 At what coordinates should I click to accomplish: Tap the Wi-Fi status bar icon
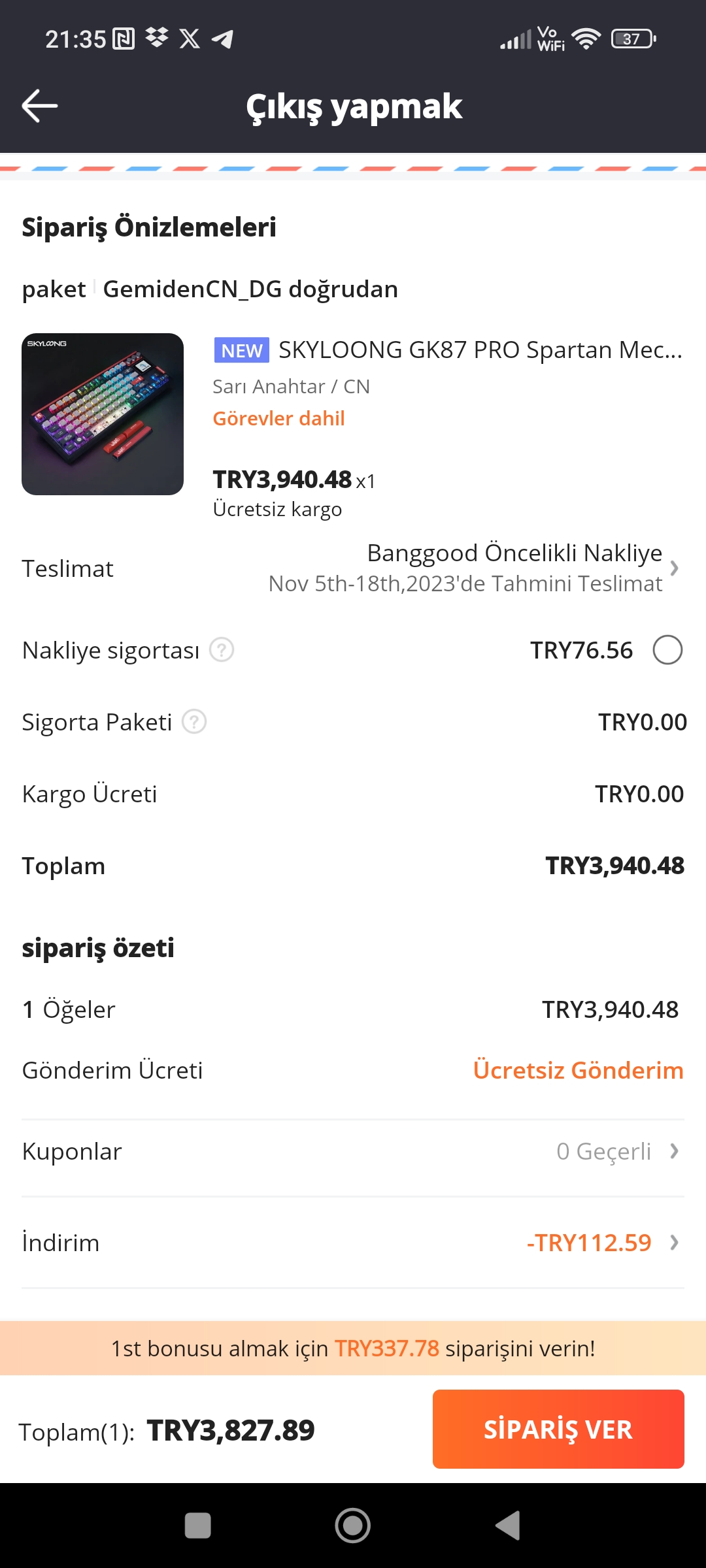click(x=586, y=39)
